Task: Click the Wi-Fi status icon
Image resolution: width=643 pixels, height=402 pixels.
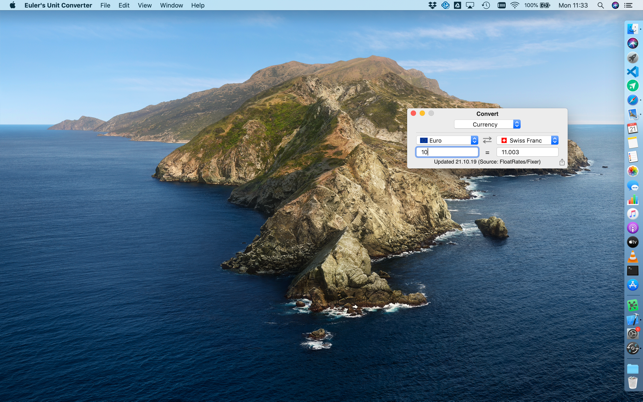Action: [x=514, y=6]
